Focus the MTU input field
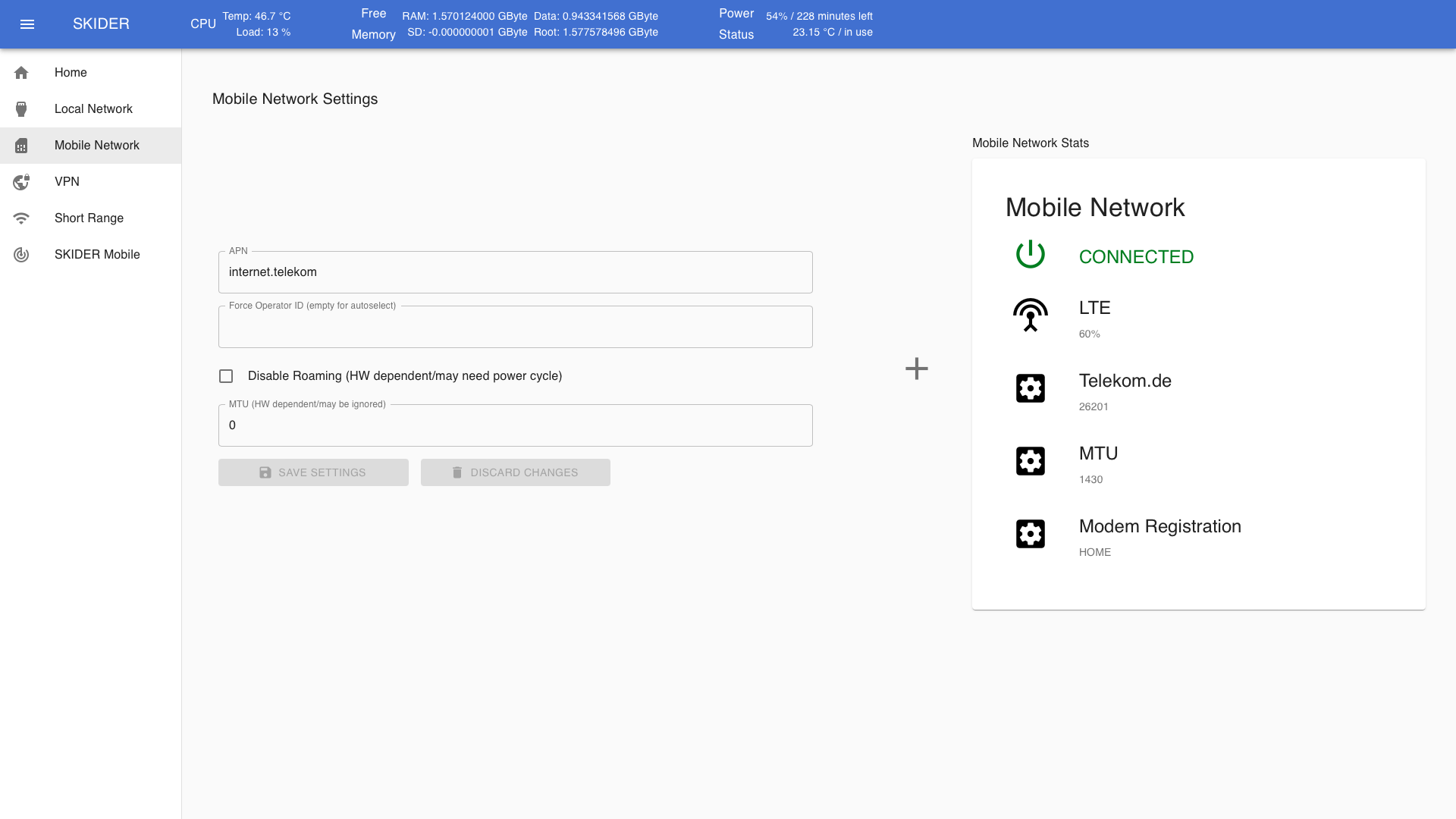Screen dimensions: 1456x819 click(516, 425)
